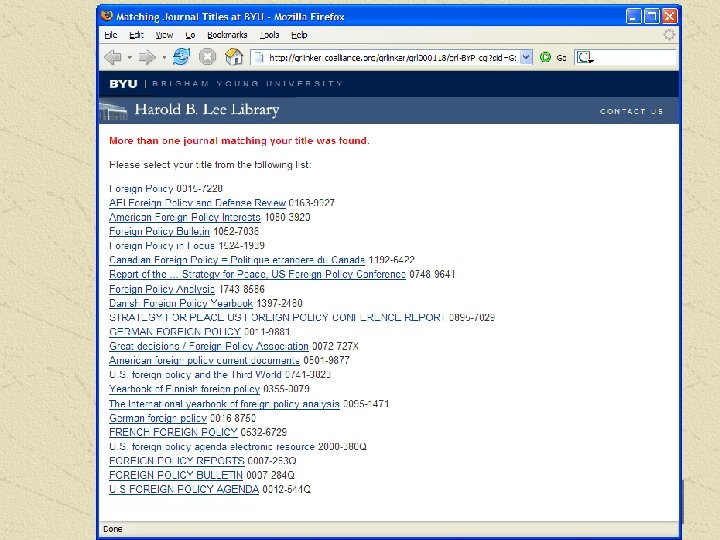Open the Tools menu
The width and height of the screenshot is (720, 540).
(270, 35)
